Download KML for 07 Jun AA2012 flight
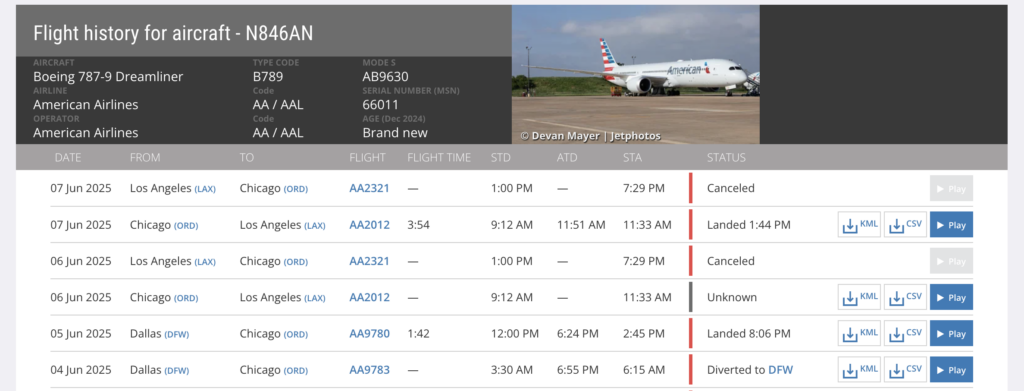 tap(859, 225)
